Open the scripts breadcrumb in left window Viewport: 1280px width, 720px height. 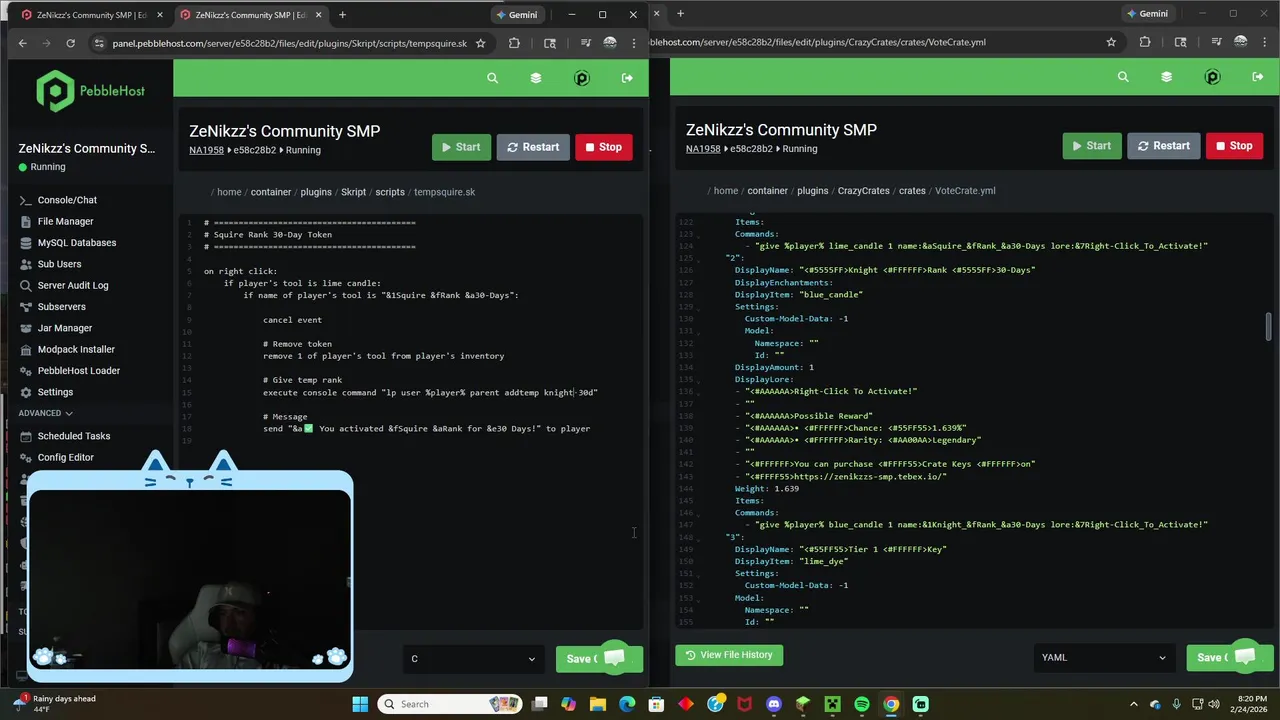coord(390,192)
